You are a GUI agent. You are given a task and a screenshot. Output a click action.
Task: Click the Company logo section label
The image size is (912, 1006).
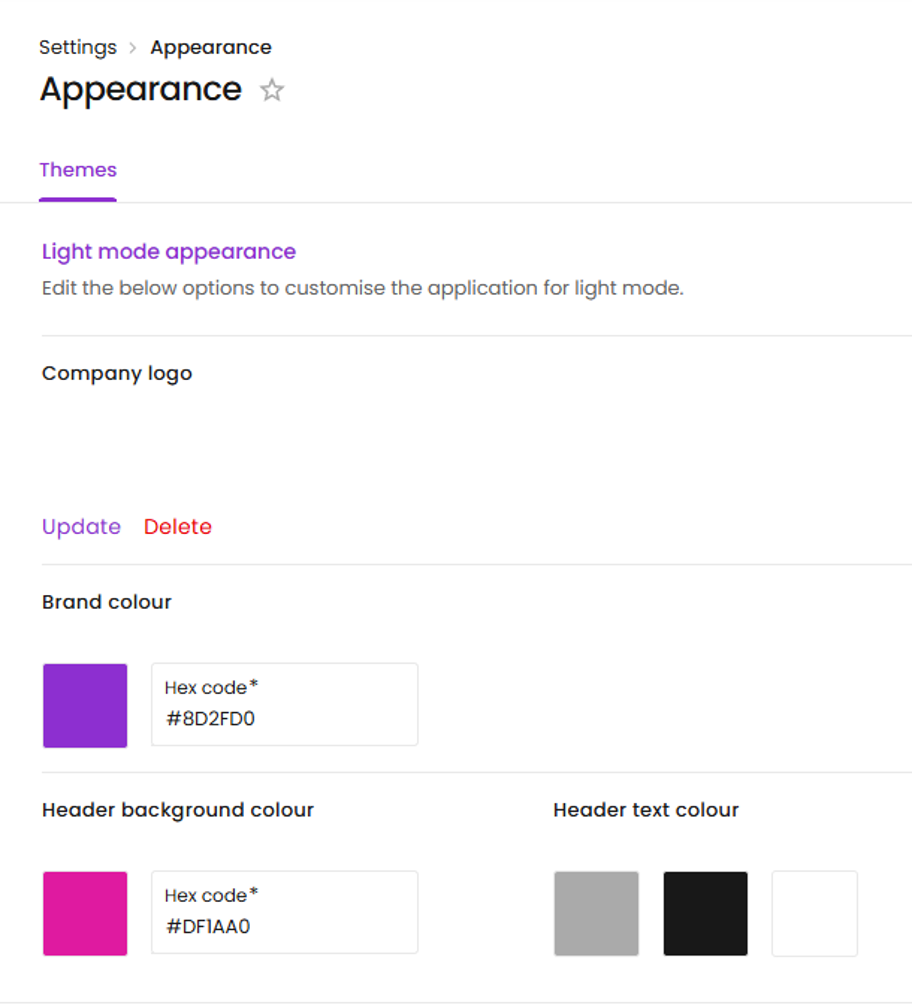[x=117, y=374]
